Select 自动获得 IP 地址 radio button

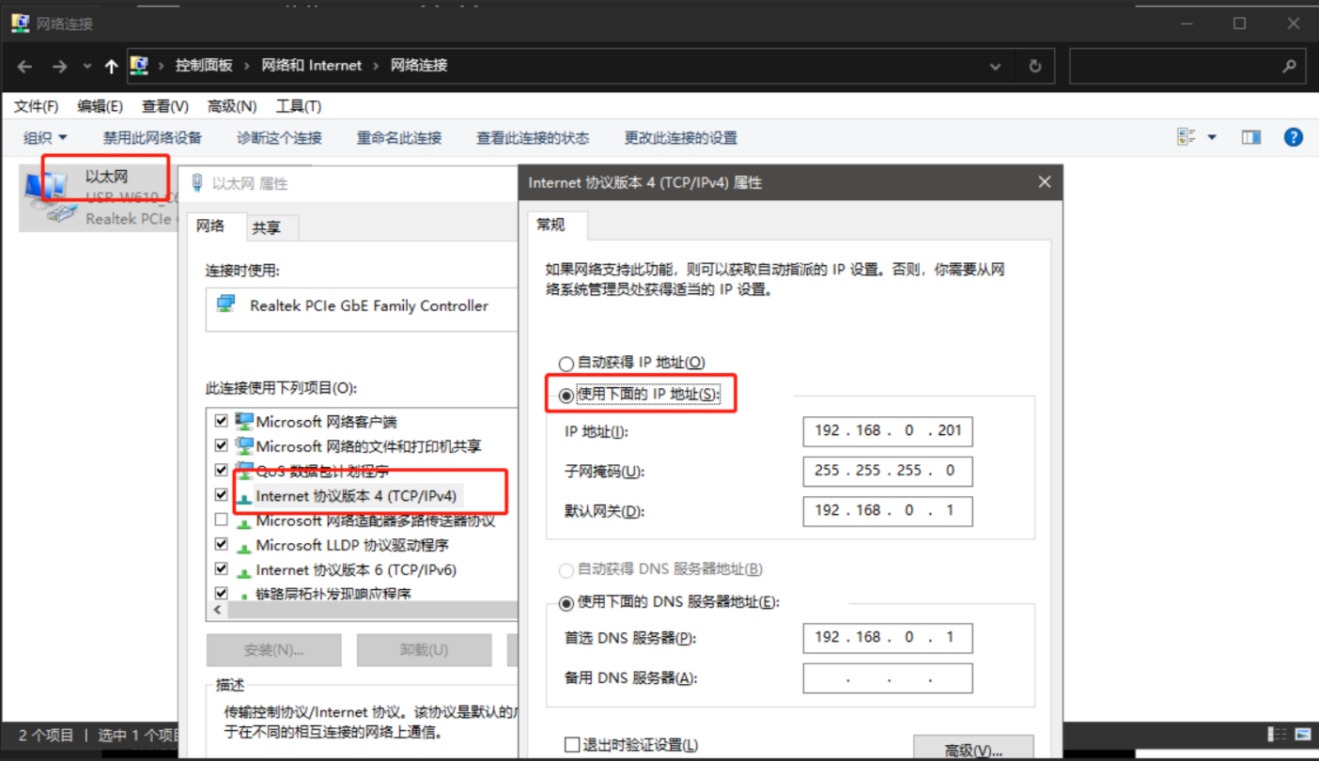tap(567, 363)
